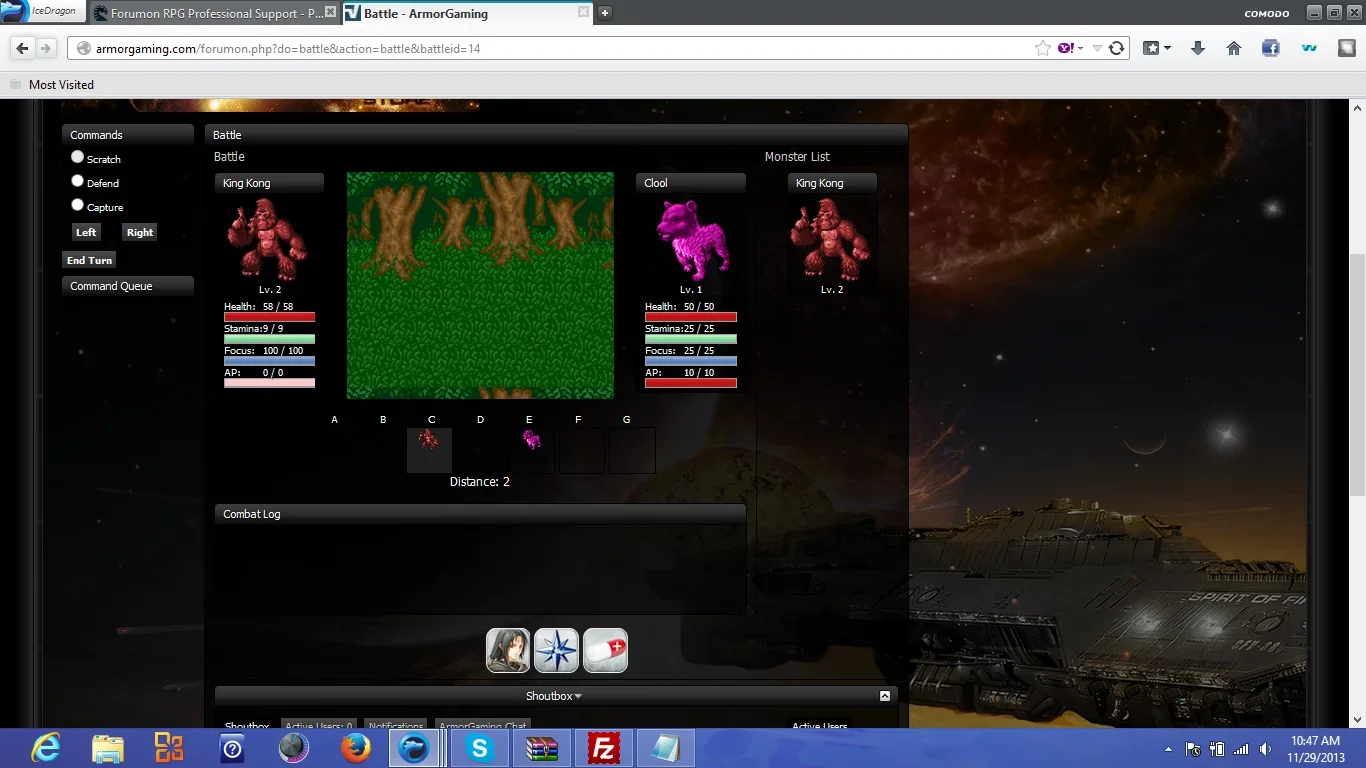
Task: Click the pink Clool enemy sprite
Action: (691, 240)
